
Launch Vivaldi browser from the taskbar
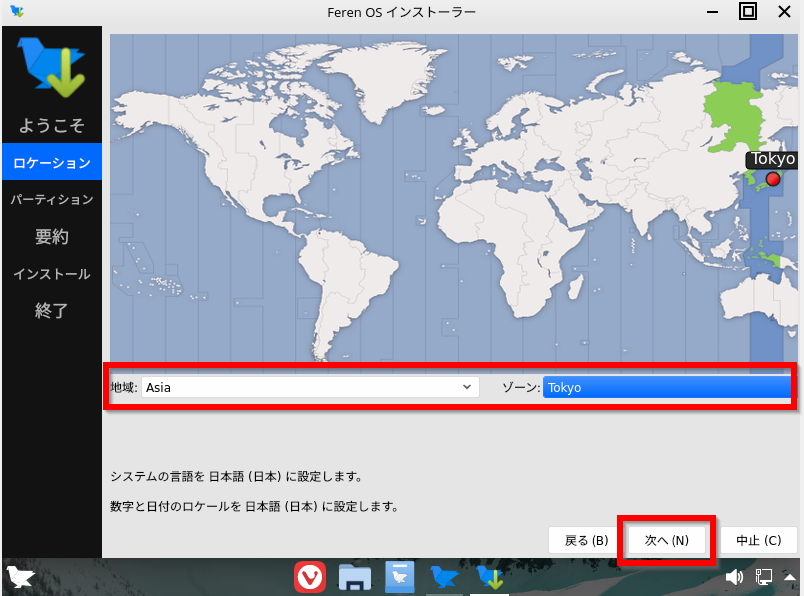click(x=310, y=577)
